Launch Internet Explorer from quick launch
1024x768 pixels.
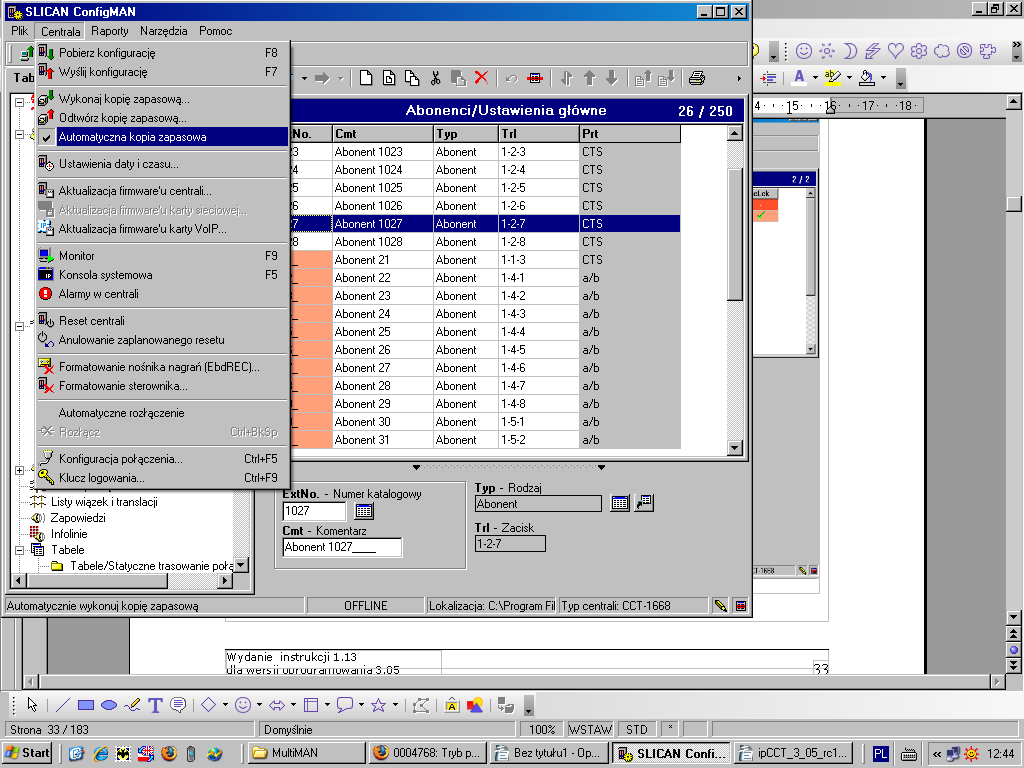coord(100,754)
